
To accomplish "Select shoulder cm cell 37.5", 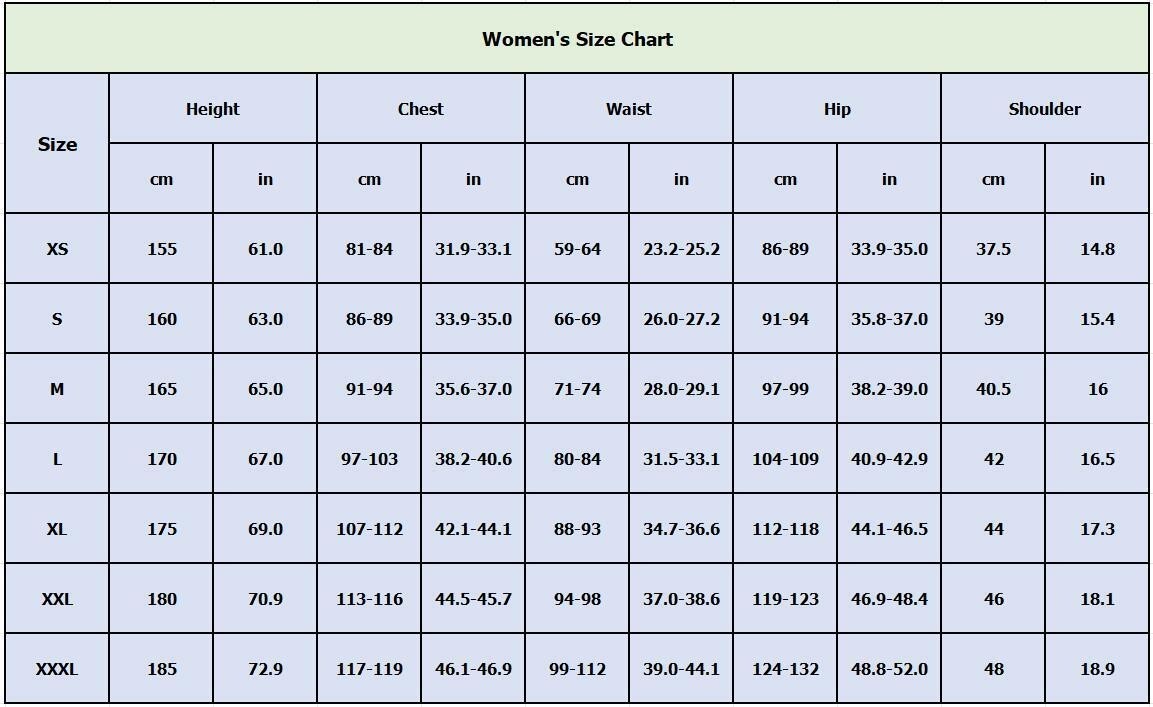I will (x=993, y=249).
